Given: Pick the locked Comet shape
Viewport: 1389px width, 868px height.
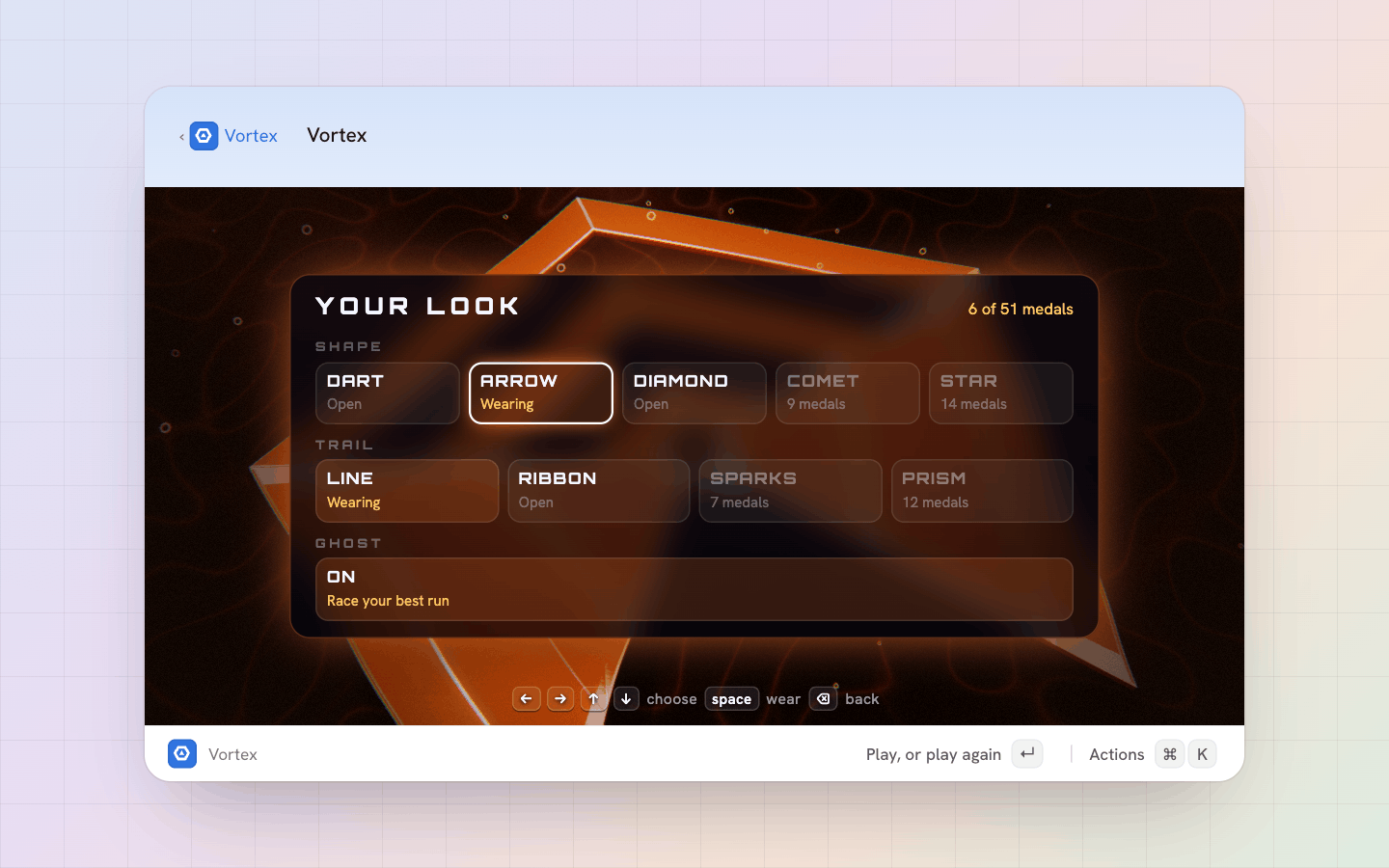Looking at the screenshot, I should point(848,393).
